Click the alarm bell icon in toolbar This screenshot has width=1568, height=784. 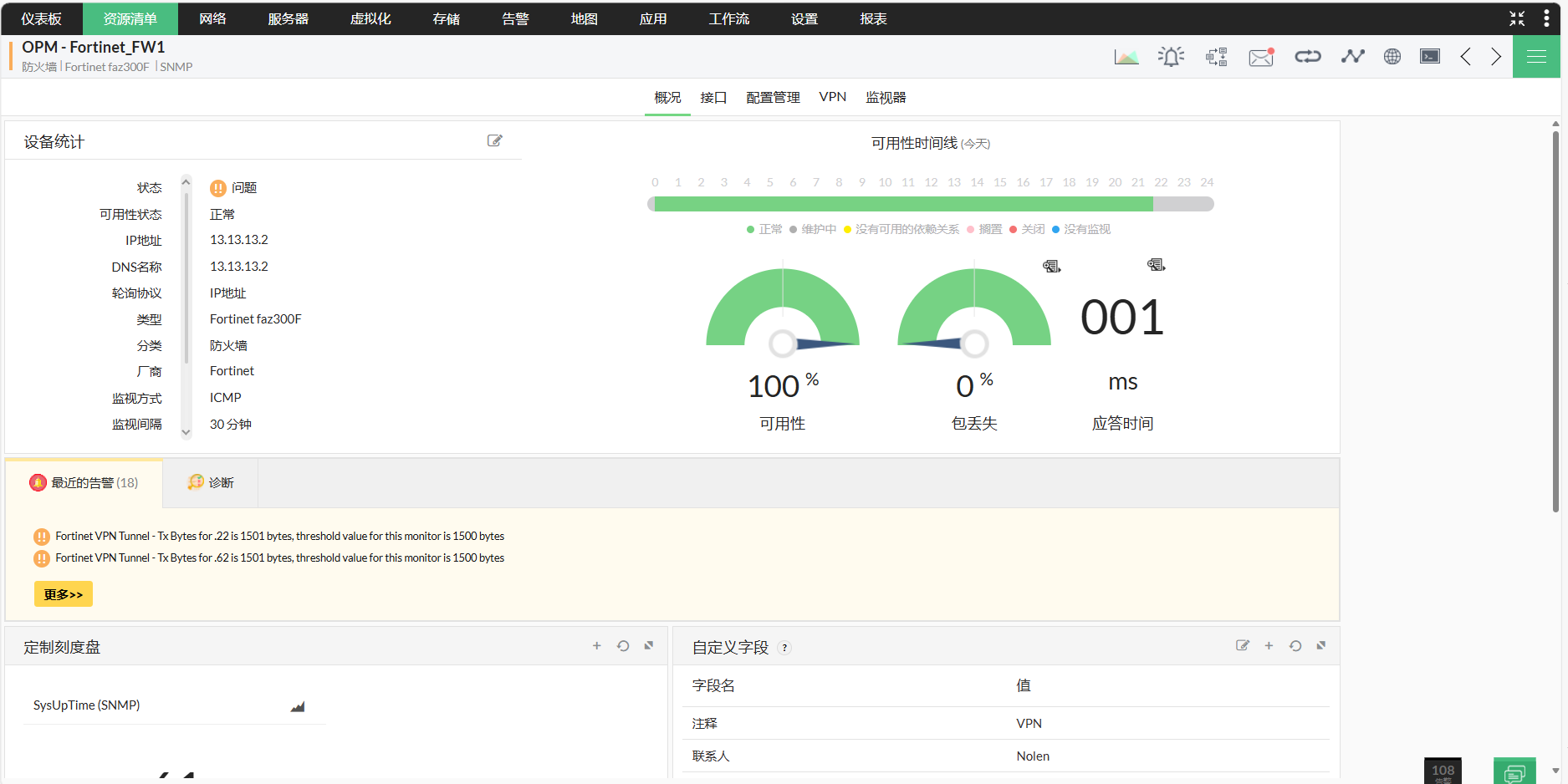1171,57
